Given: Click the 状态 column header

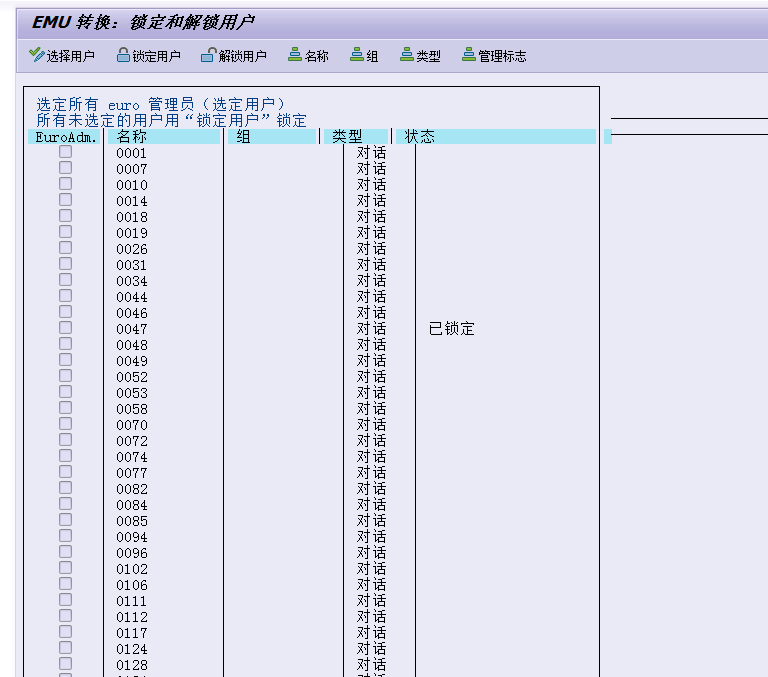Looking at the screenshot, I should (496, 137).
